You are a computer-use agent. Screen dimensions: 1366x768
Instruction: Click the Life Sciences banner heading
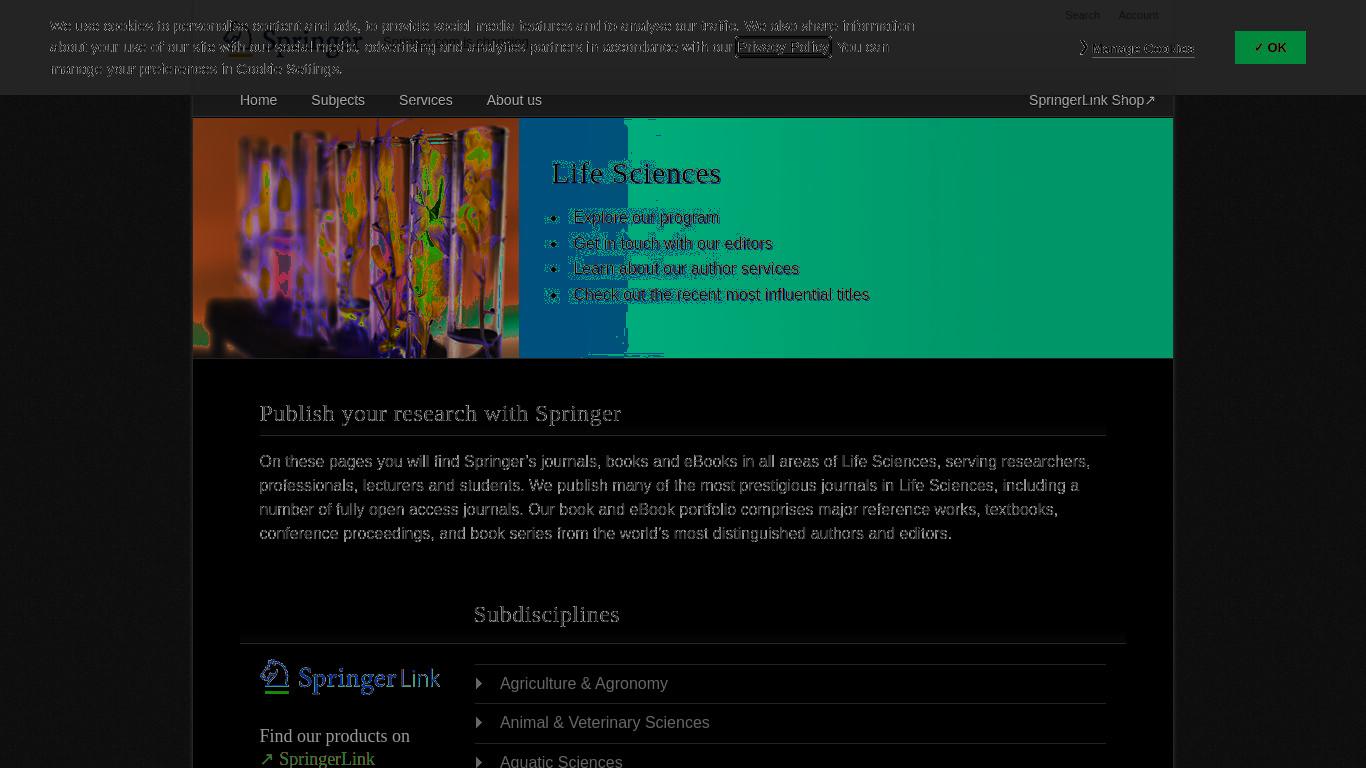636,173
